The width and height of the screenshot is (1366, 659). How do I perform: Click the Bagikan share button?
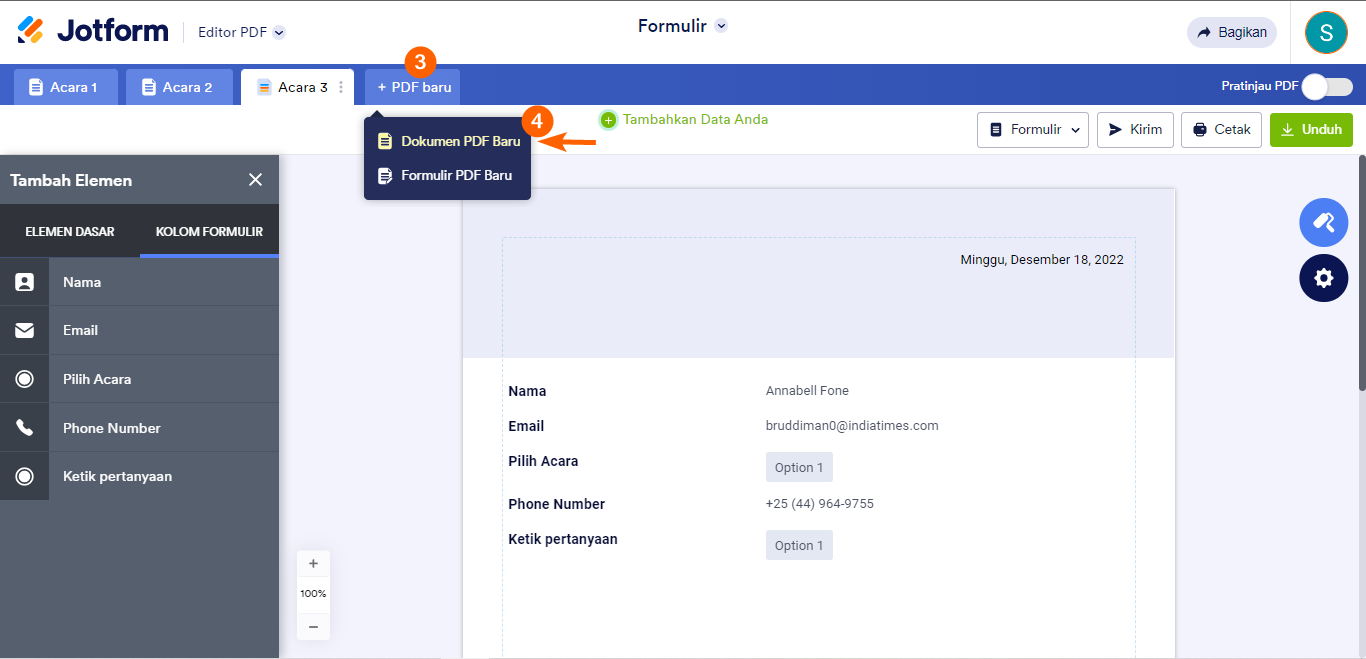(1232, 32)
